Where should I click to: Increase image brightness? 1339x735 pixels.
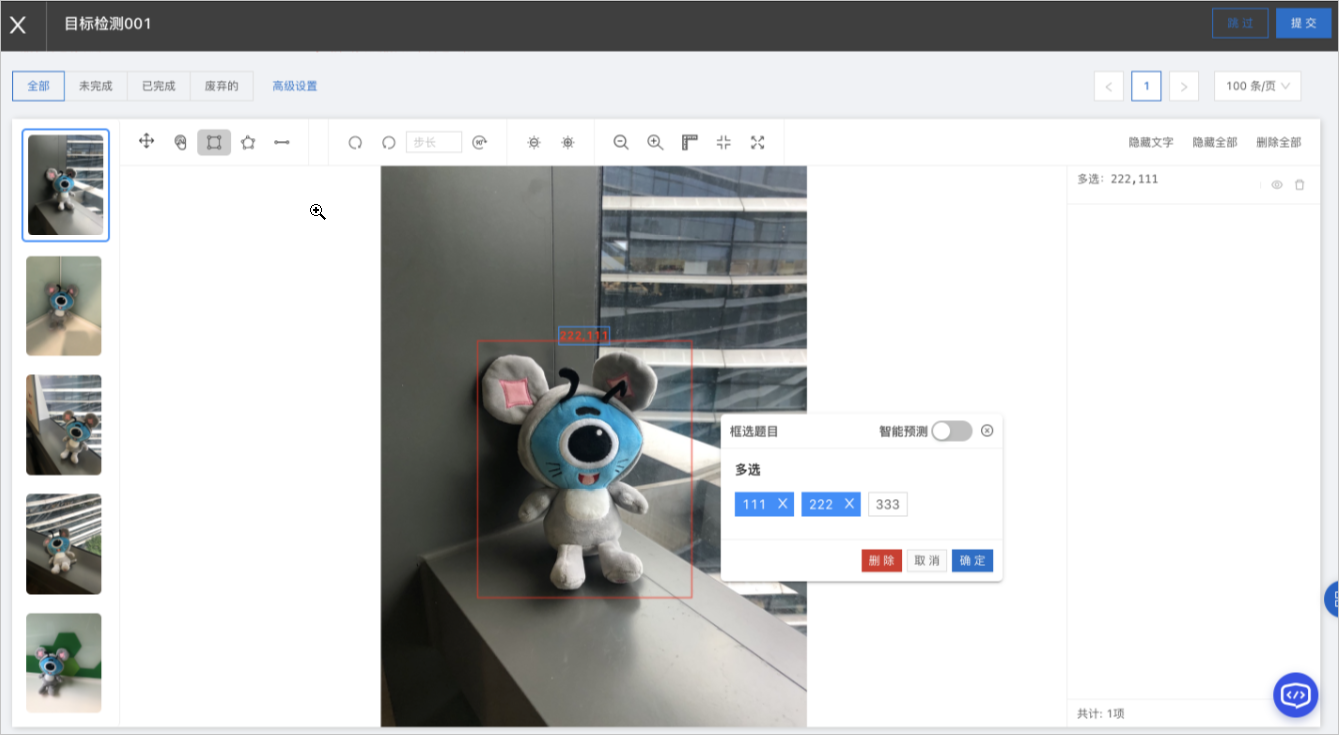[x=568, y=143]
